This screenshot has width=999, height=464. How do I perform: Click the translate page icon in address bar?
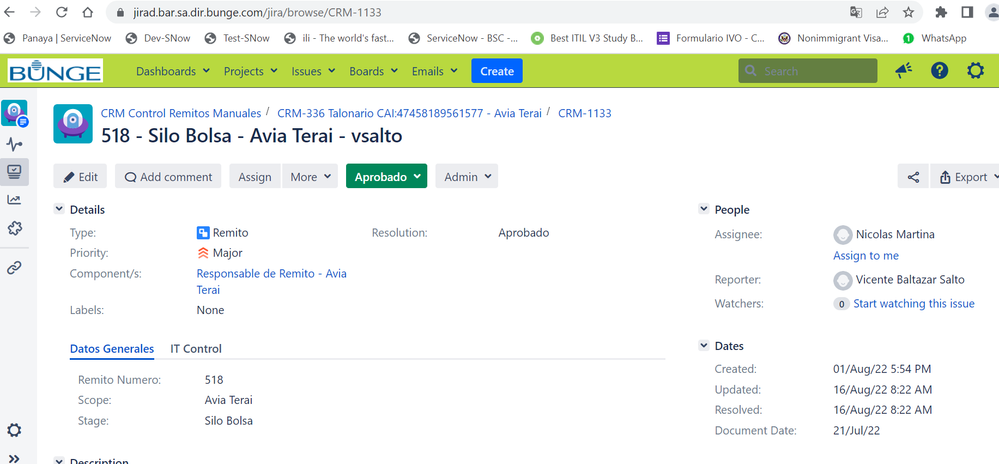pos(856,12)
